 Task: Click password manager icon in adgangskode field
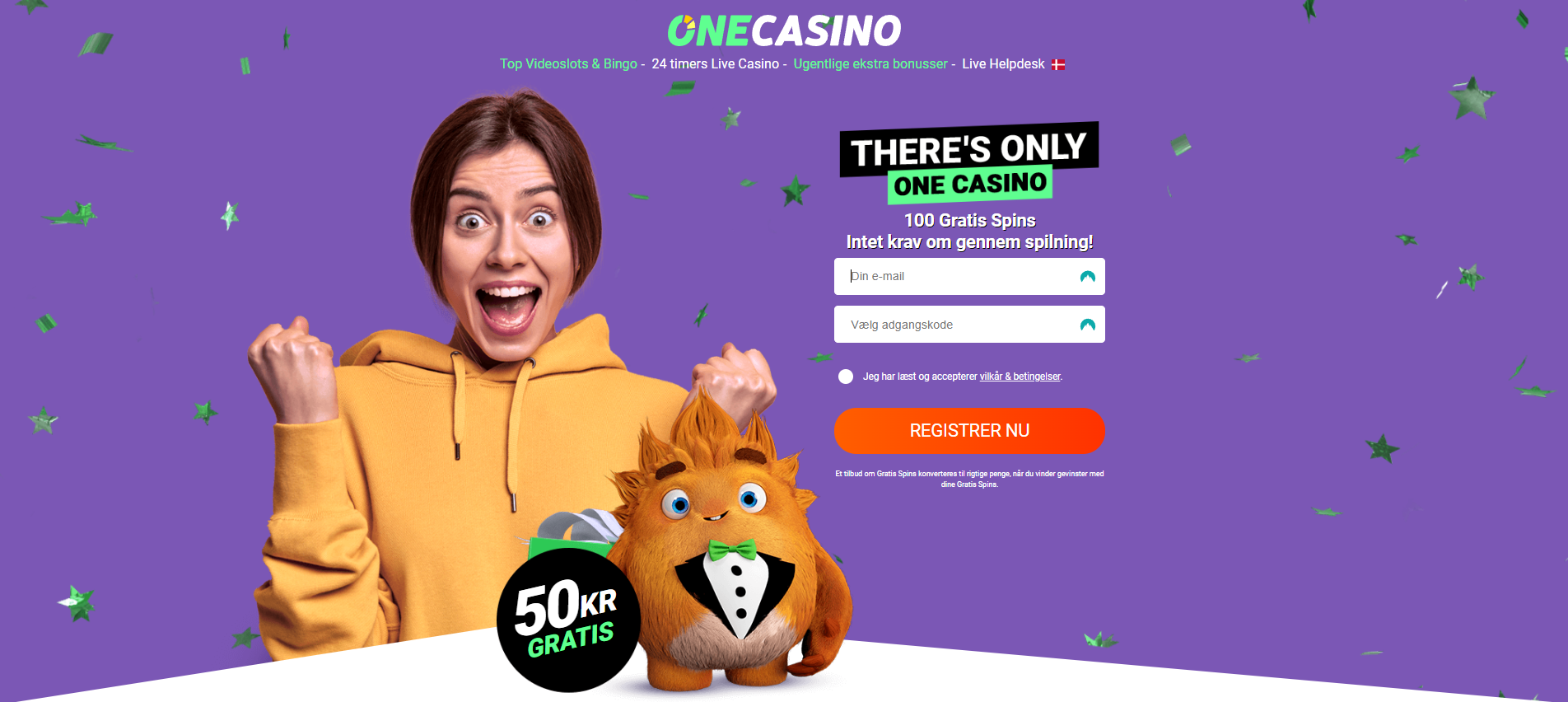1087,325
